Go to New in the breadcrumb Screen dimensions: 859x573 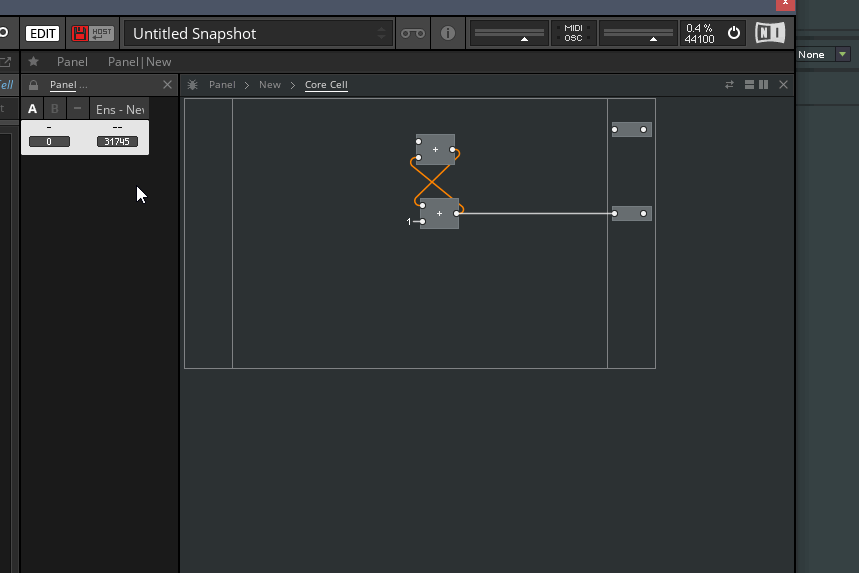270,85
